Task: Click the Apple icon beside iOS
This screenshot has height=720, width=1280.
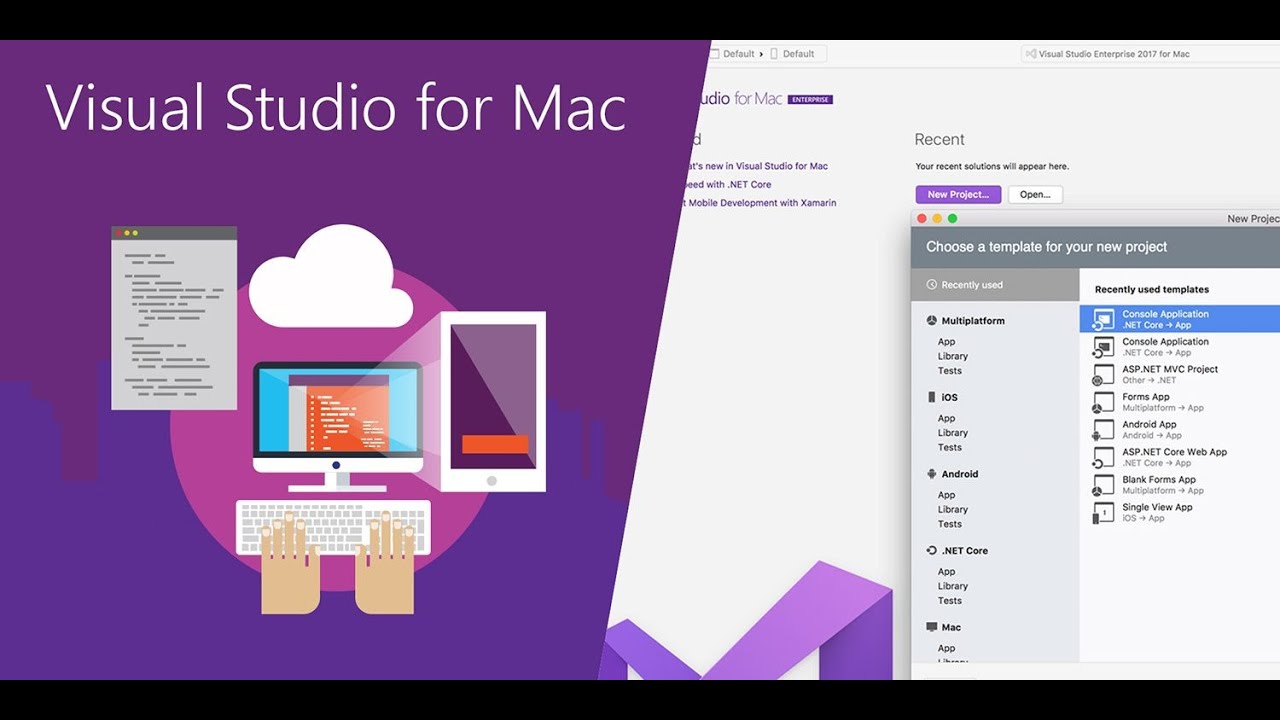Action: 932,397
